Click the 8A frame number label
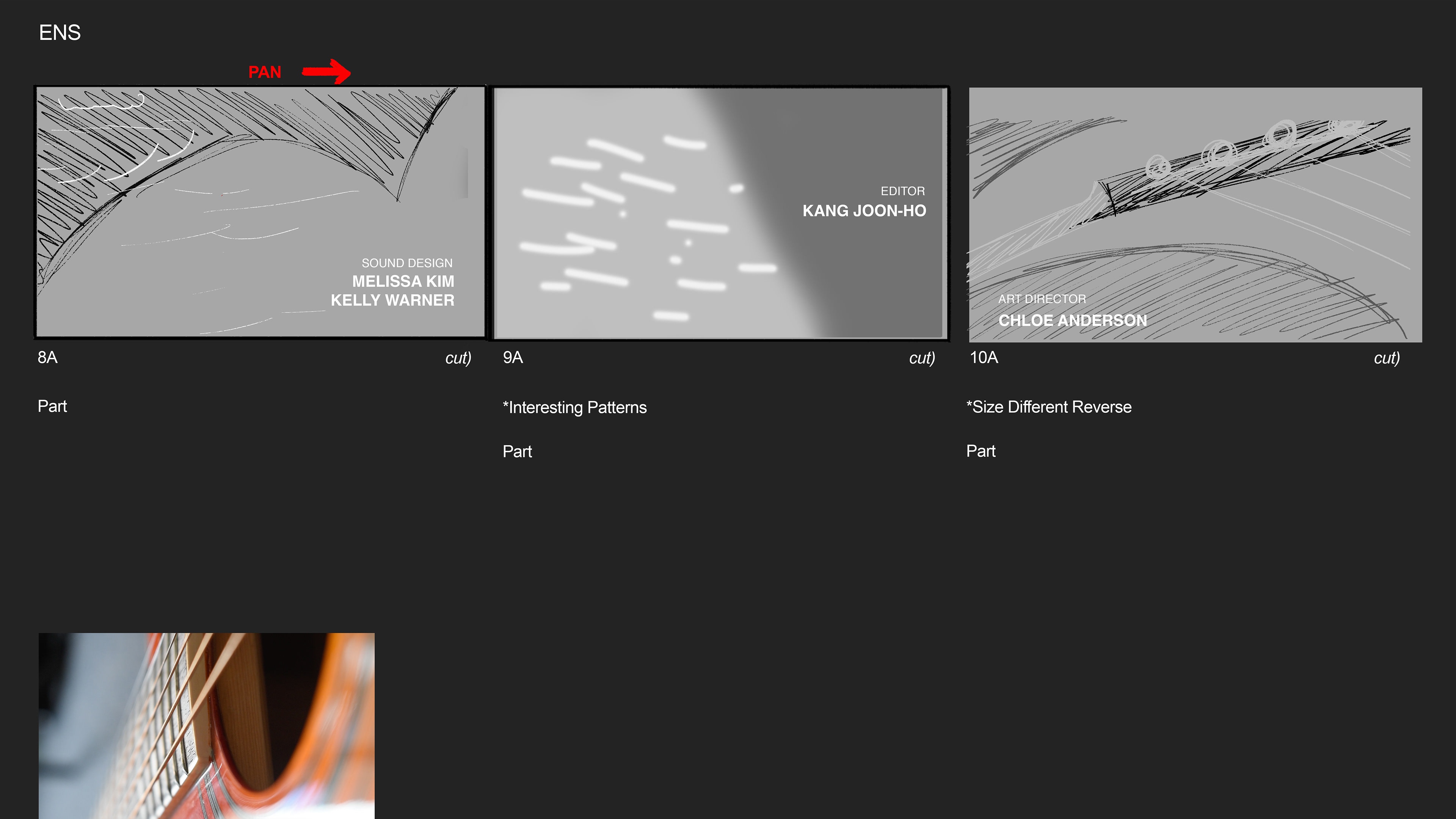1456x819 pixels. click(x=47, y=357)
